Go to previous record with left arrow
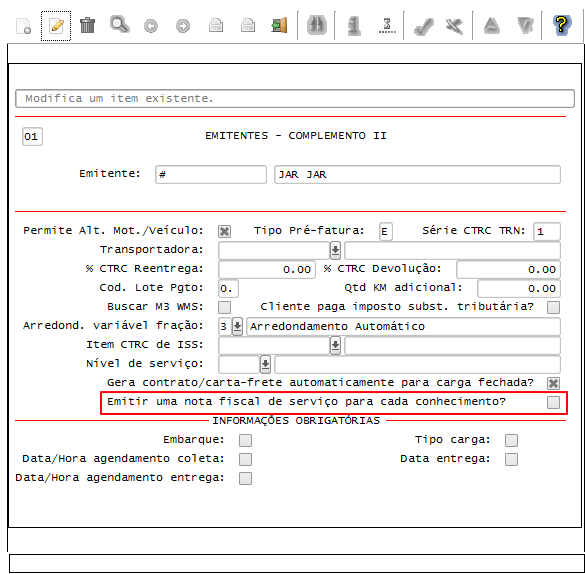Image resolution: width=585 pixels, height=574 pixels. (x=151, y=26)
